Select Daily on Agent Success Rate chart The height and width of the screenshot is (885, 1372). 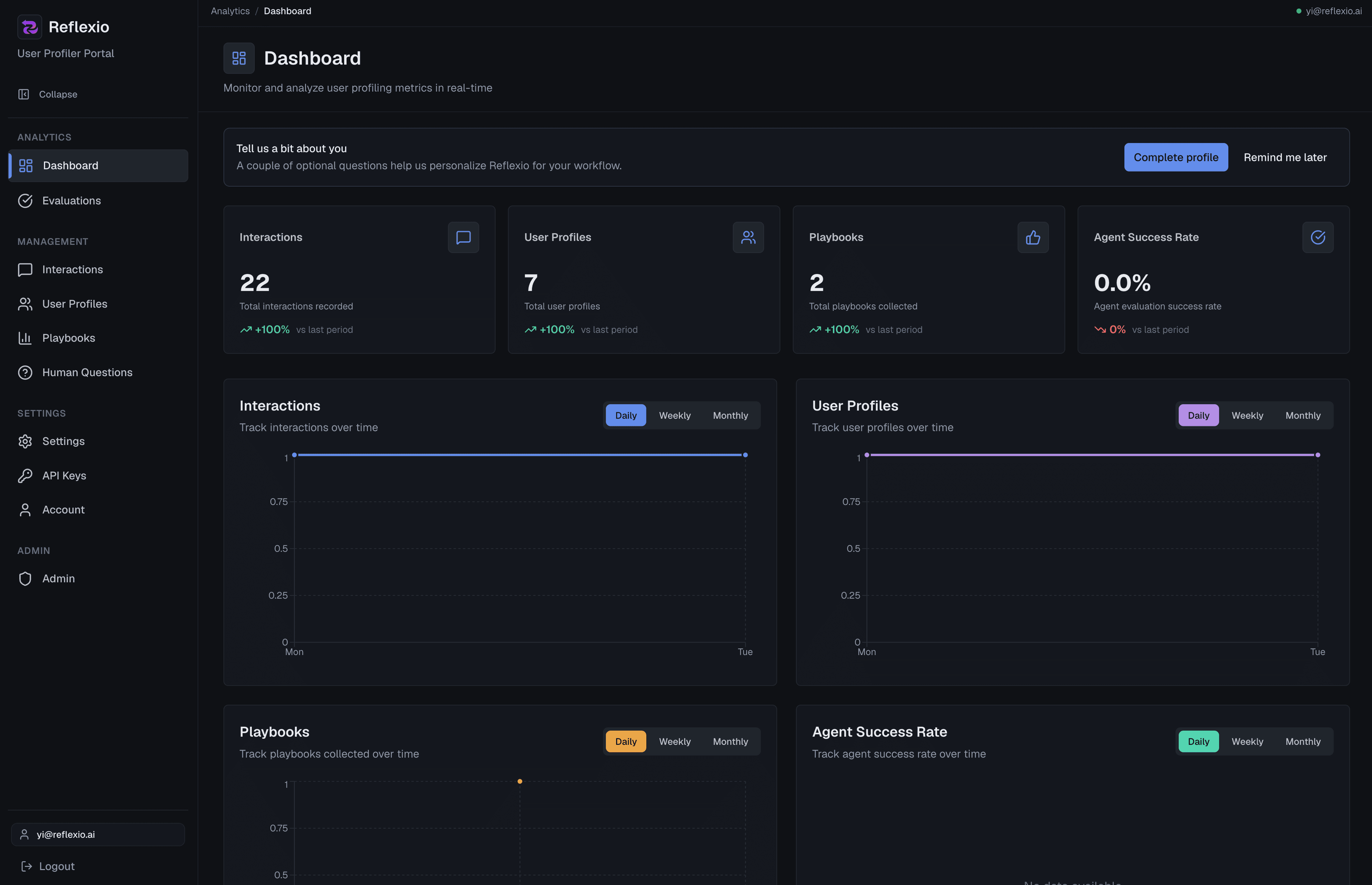tap(1198, 741)
